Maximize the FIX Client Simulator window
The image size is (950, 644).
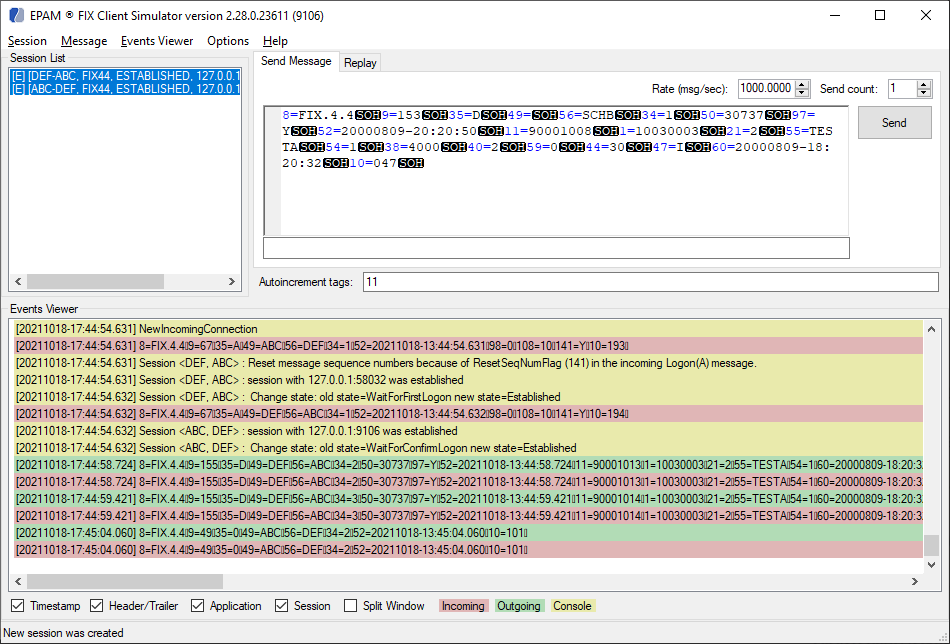pyautogui.click(x=880, y=15)
